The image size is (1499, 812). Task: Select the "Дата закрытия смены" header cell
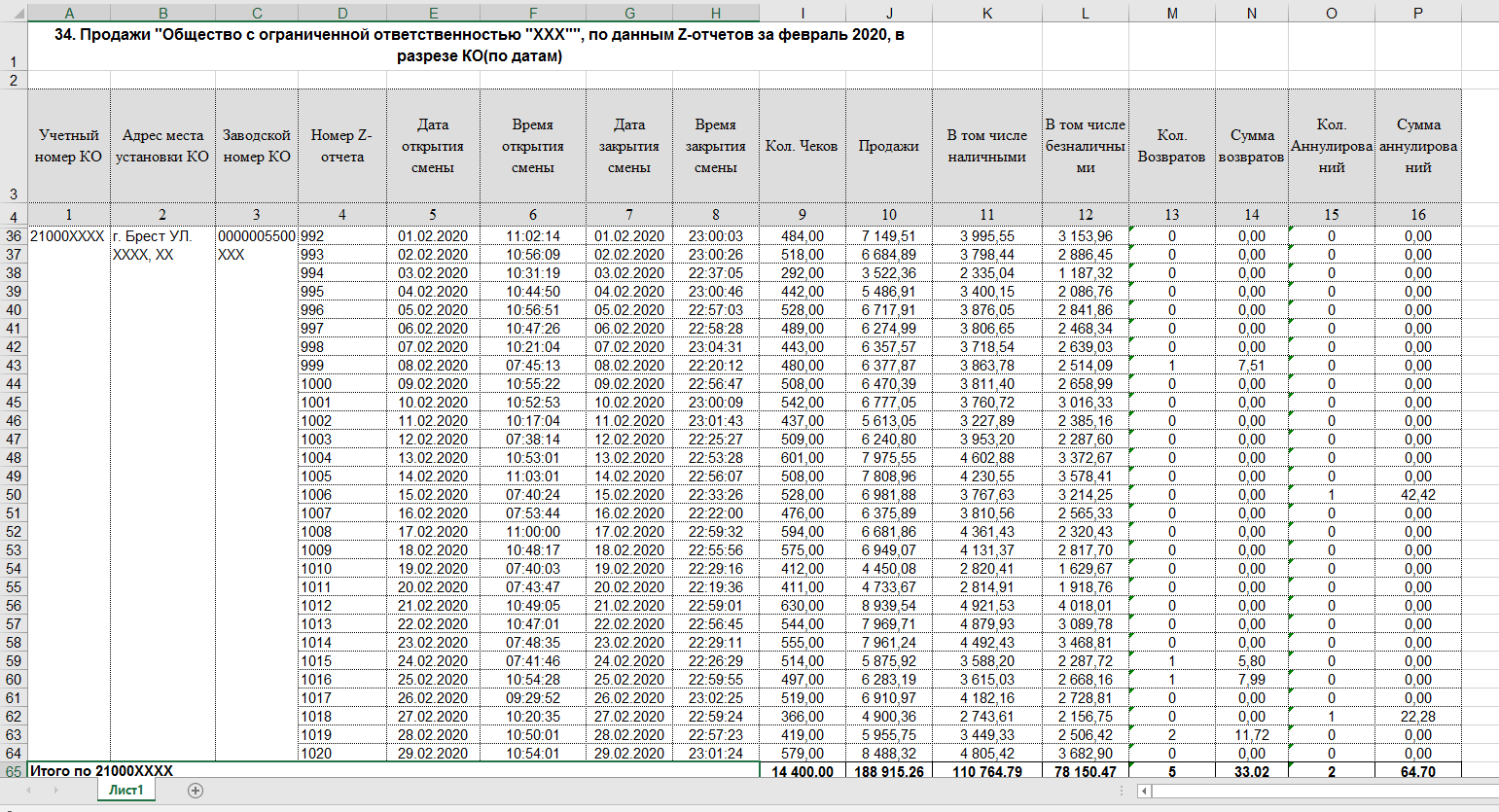point(629,146)
